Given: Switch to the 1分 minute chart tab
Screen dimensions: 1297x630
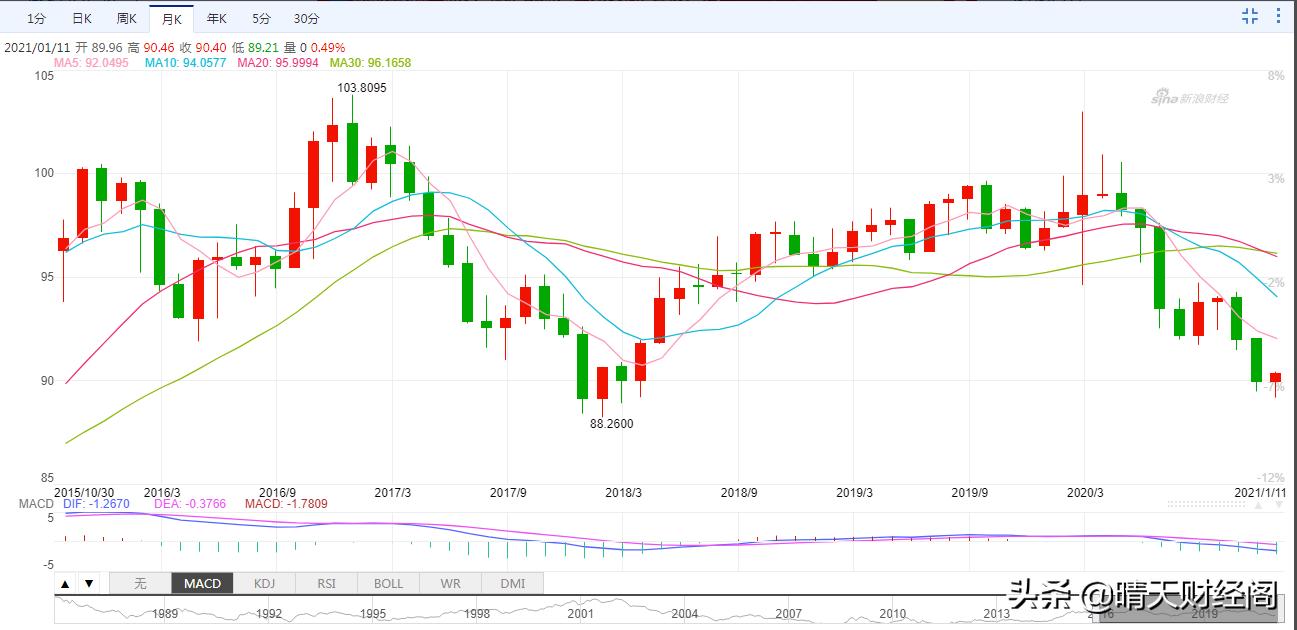Looking at the screenshot, I should tap(36, 18).
